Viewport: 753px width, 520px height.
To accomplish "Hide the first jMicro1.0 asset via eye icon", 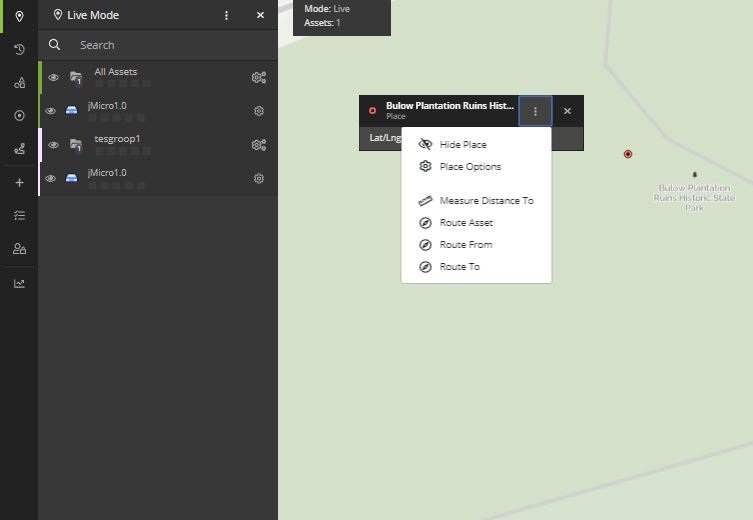I will [51, 111].
